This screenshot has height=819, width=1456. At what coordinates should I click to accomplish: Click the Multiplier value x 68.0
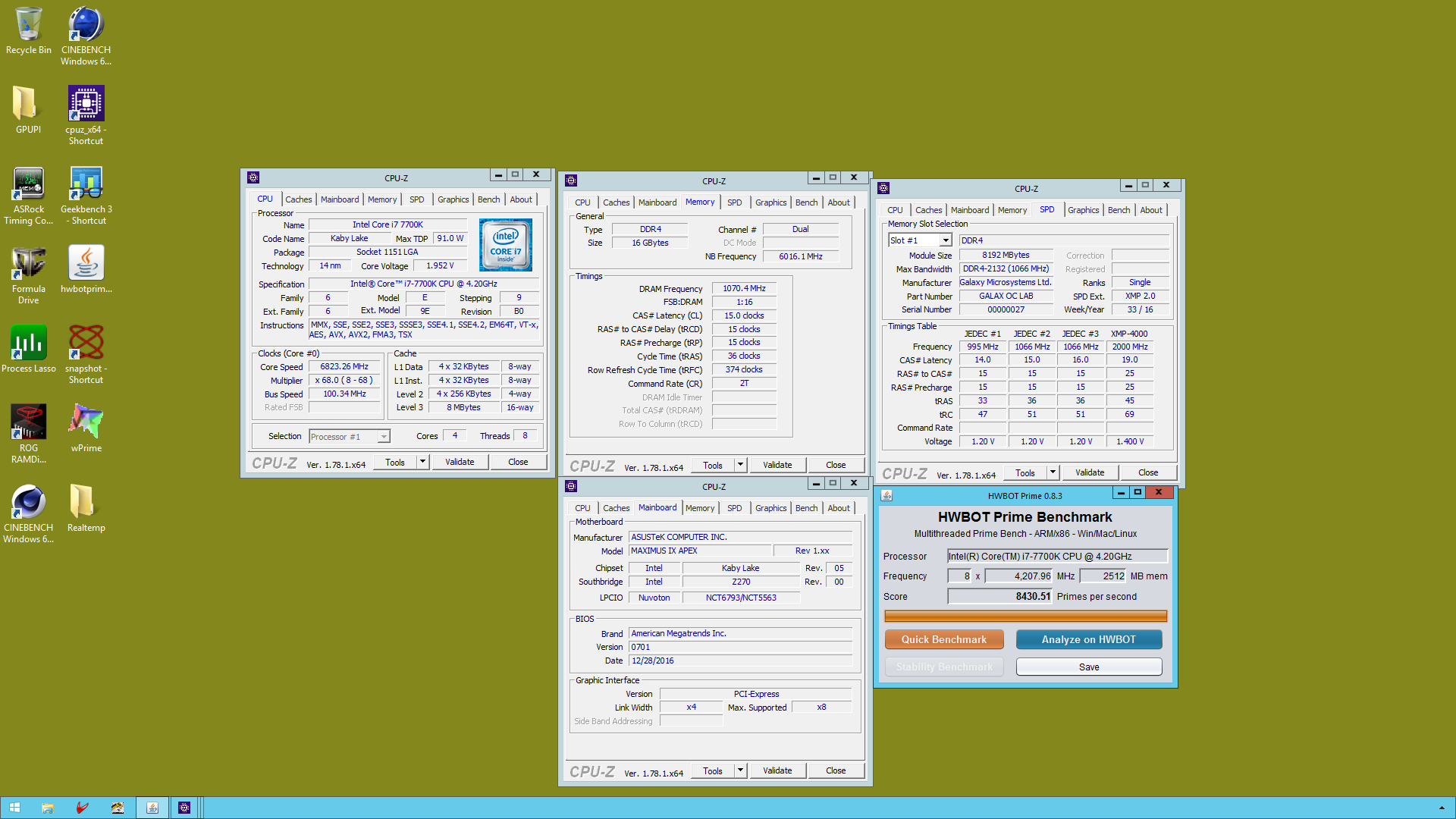point(344,380)
